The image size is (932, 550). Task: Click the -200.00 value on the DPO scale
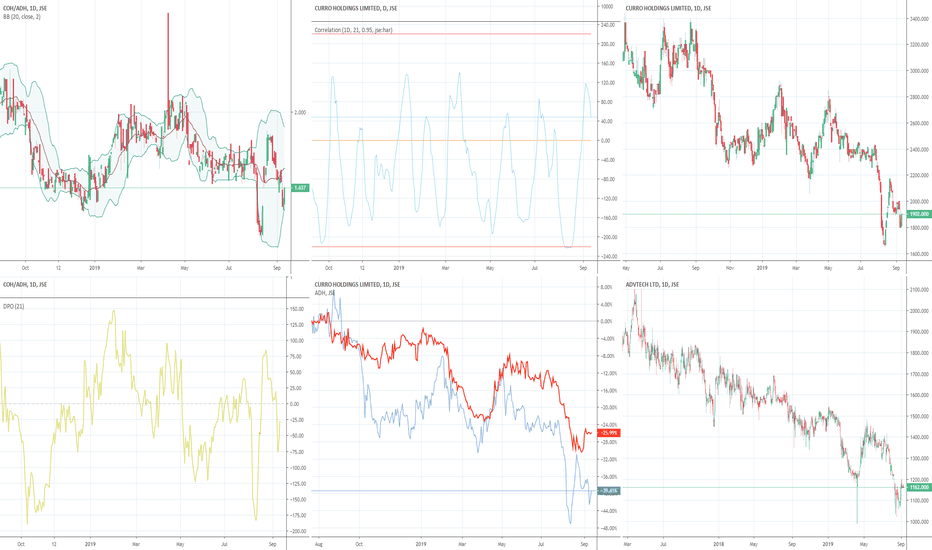click(297, 532)
